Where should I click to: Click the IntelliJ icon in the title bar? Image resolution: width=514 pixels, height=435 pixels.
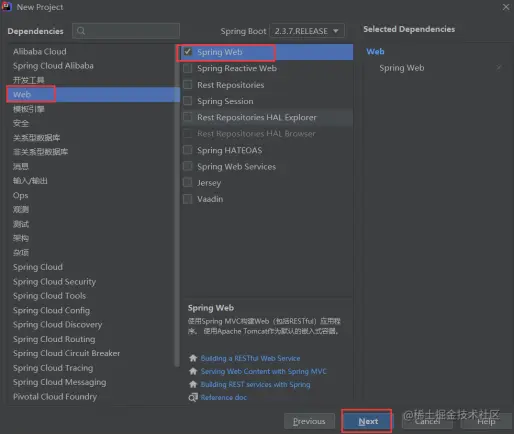pos(7,7)
